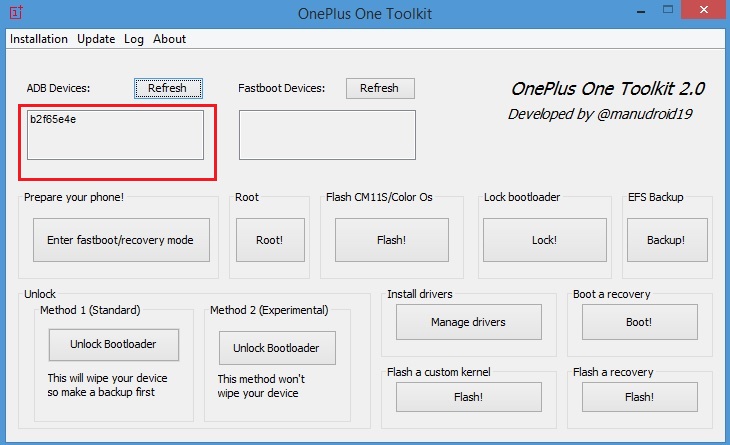Open the About menu
The height and width of the screenshot is (445, 730).
coord(169,39)
